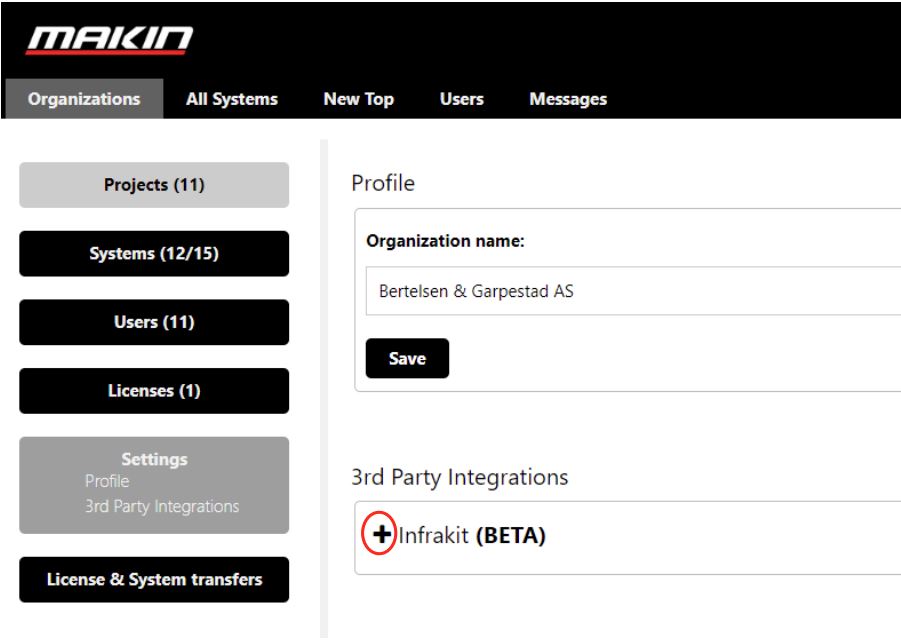Click the Infrakit (BETA) label

point(472,535)
